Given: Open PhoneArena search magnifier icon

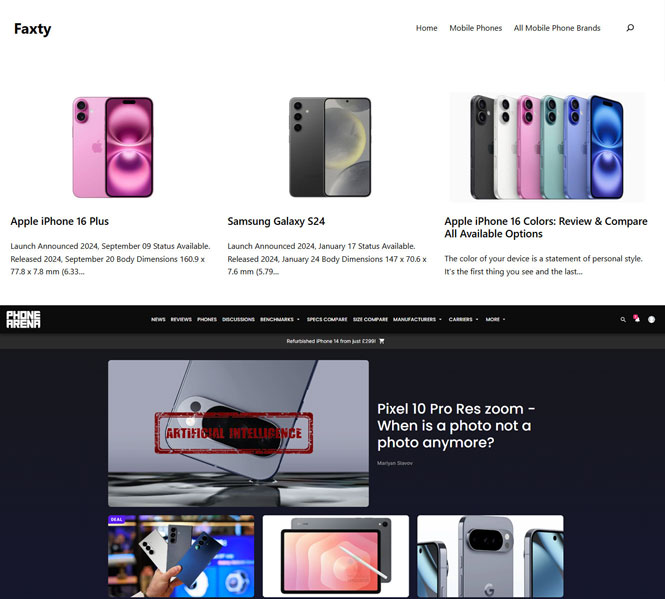Looking at the screenshot, I should pos(623,319).
